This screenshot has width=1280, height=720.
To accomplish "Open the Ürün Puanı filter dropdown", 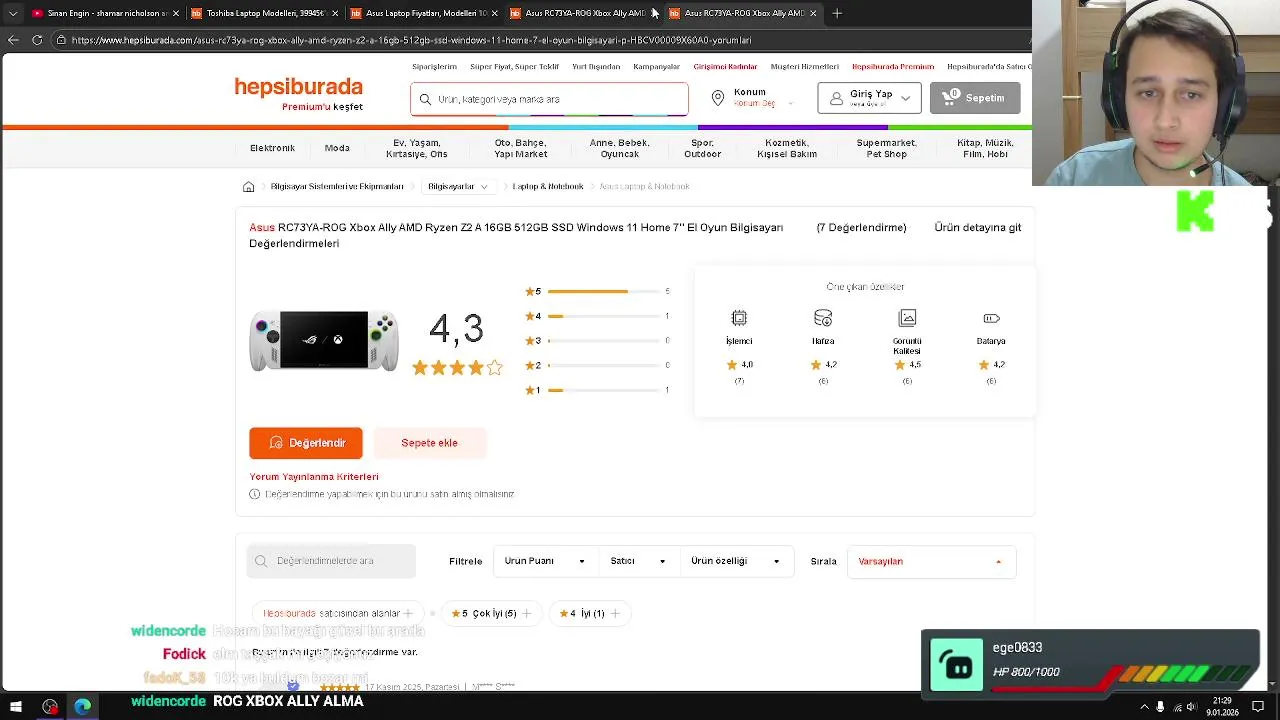I will [x=544, y=561].
